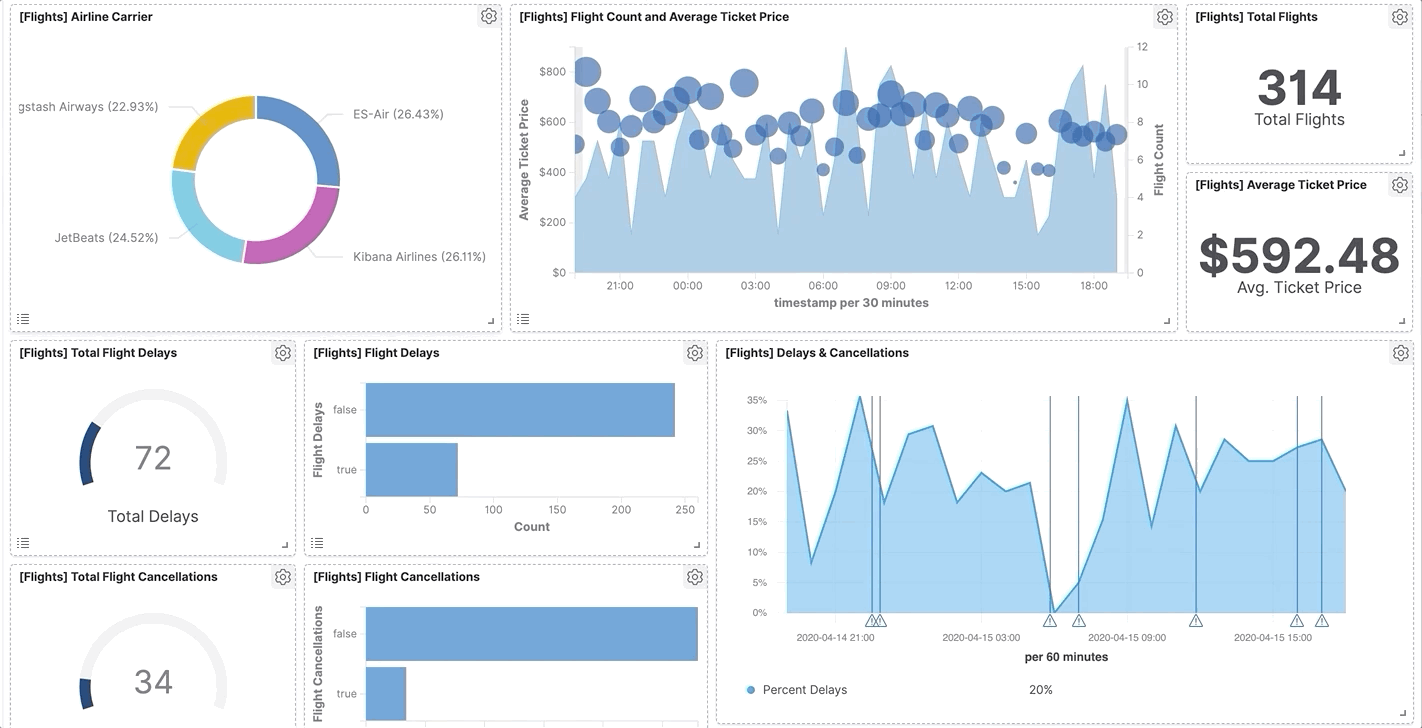This screenshot has width=1422, height=728.
Task: Click the Percent Delays legend color dot
Action: pyautogui.click(x=751, y=690)
